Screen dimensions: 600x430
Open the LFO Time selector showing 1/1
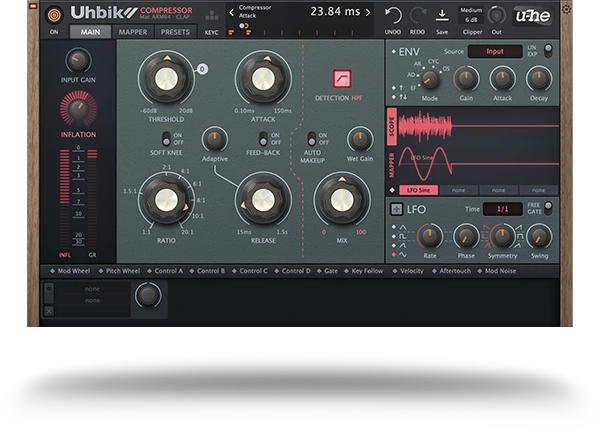502,209
